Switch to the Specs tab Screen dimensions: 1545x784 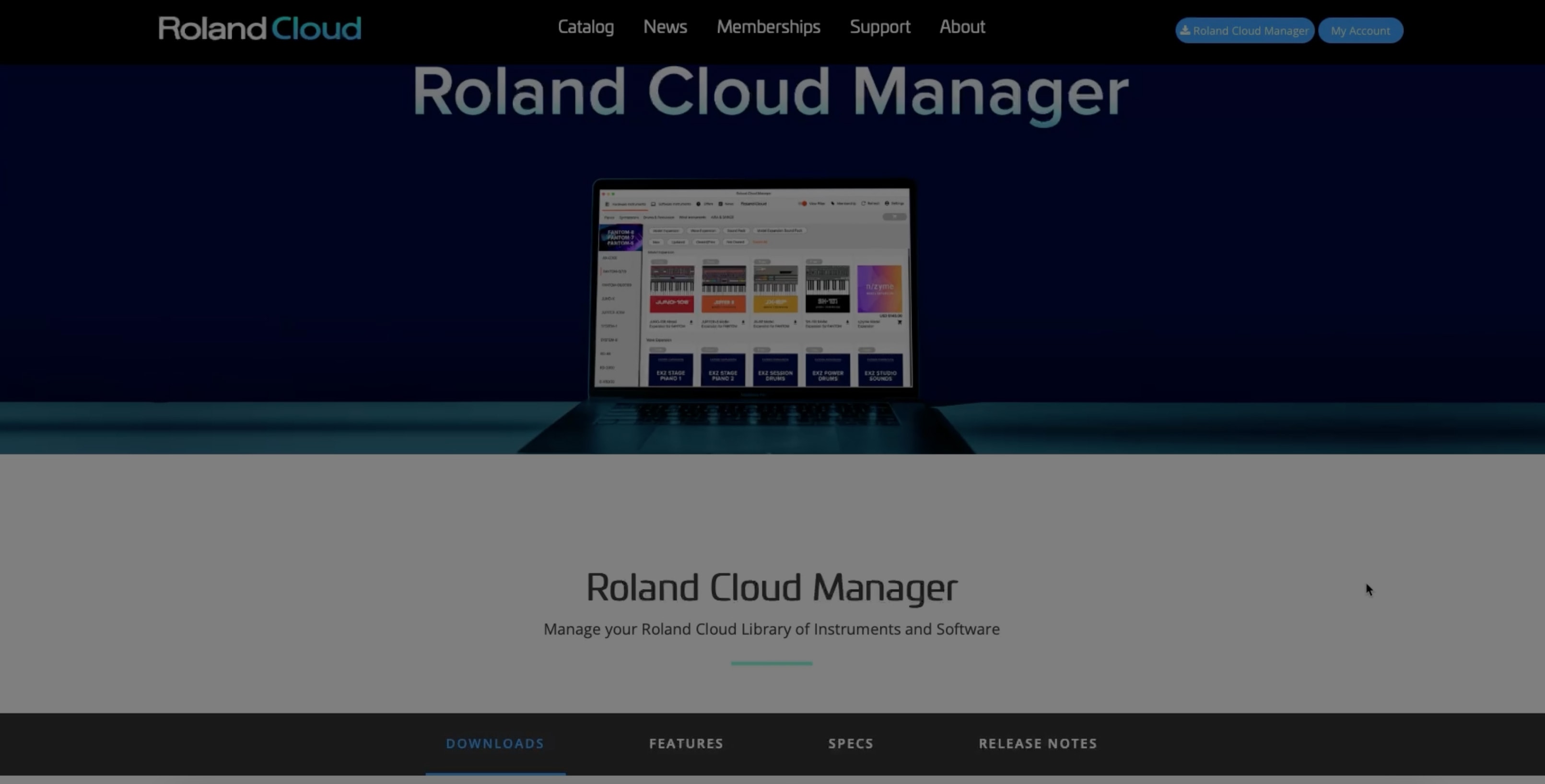coord(851,743)
